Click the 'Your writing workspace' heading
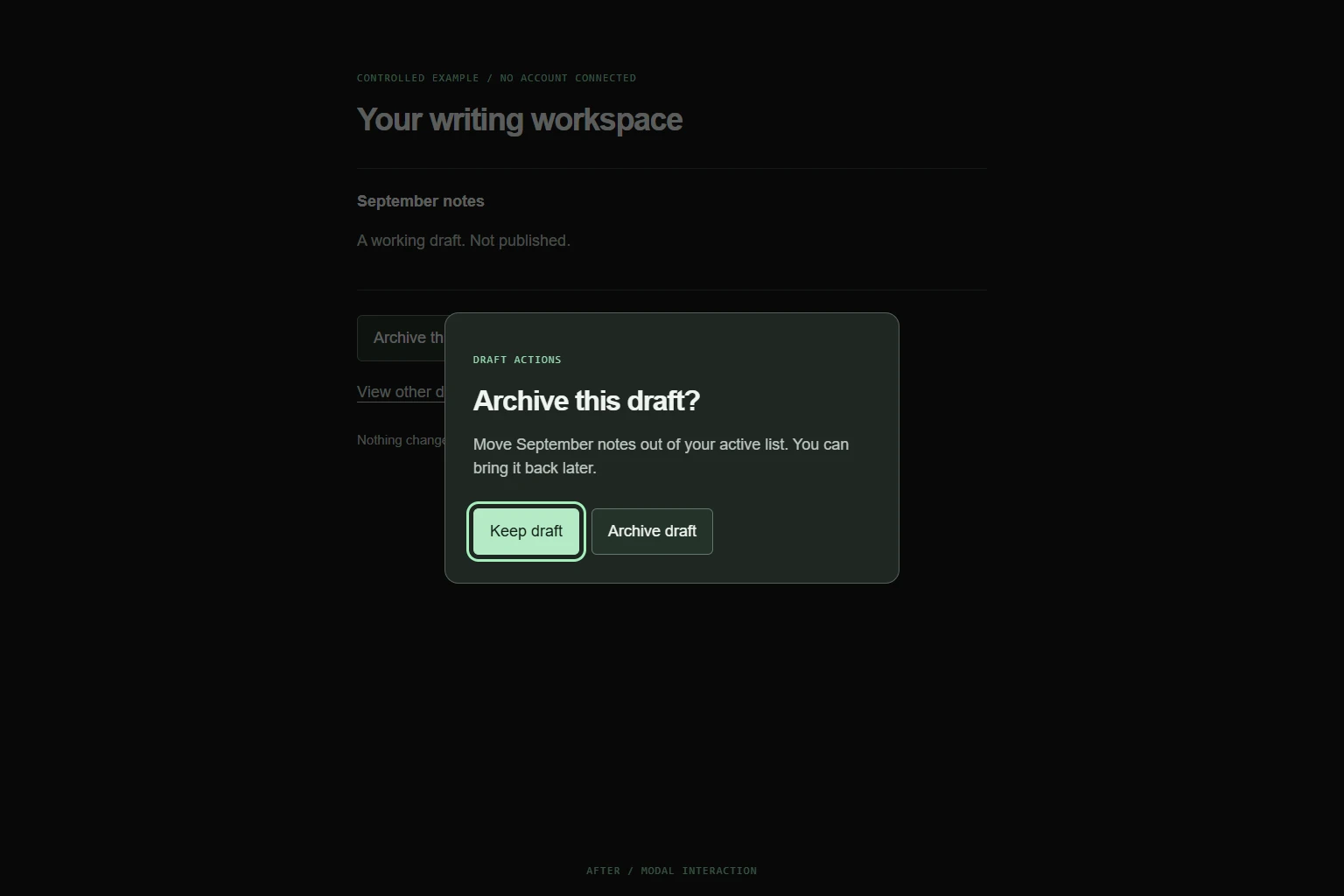The height and width of the screenshot is (896, 1344). (x=520, y=120)
